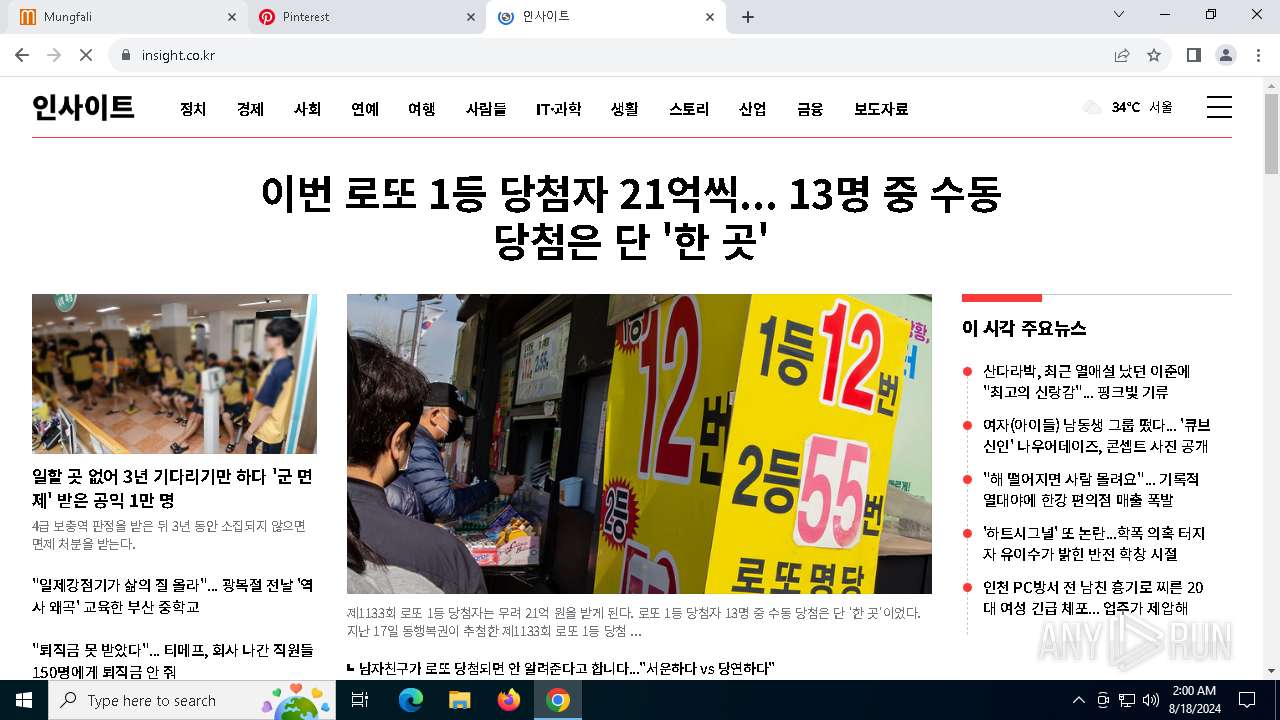Open the 경제 section

250,109
